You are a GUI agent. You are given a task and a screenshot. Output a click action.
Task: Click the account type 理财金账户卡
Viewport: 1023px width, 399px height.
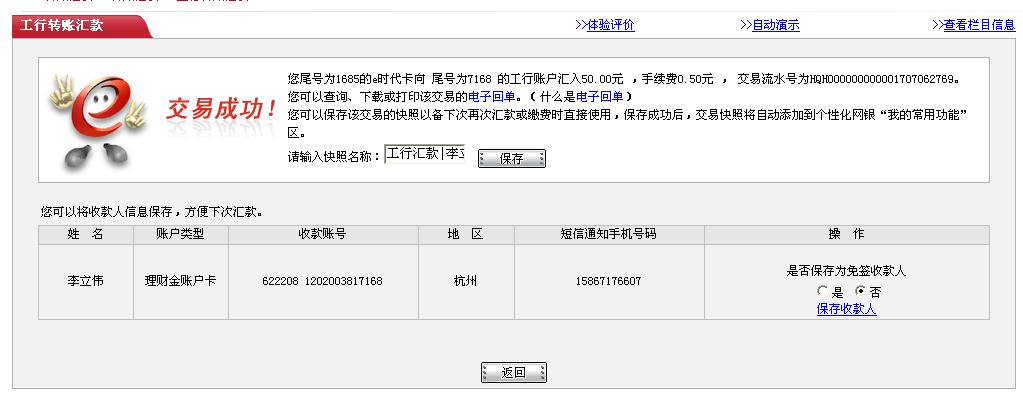click(181, 282)
